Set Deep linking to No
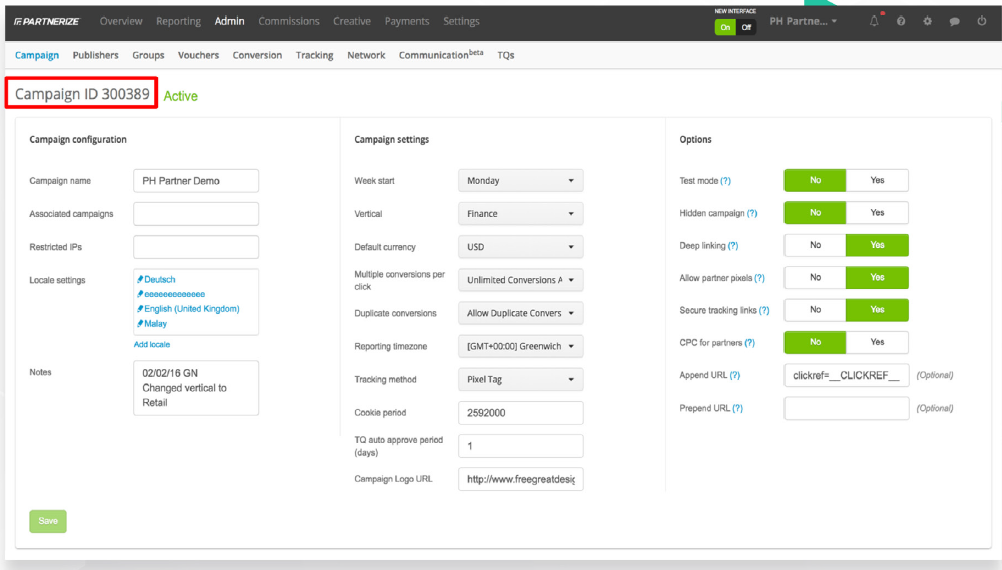Image resolution: width=1002 pixels, height=570 pixels. tap(815, 245)
